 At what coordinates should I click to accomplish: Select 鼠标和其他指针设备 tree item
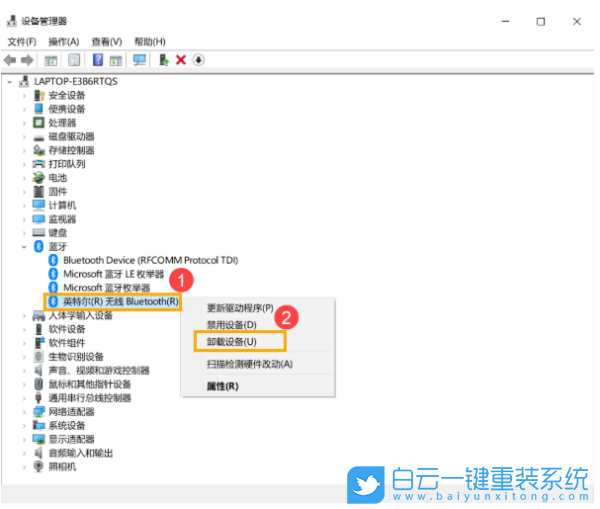tap(90, 385)
